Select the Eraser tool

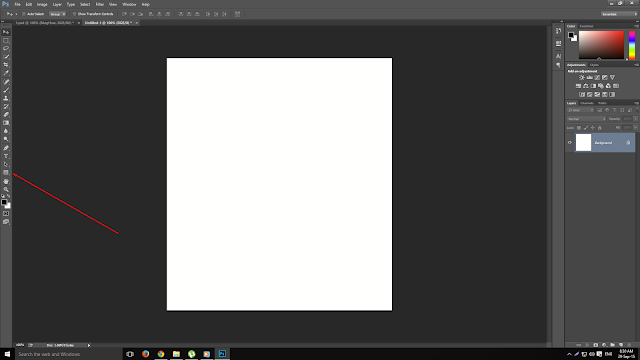point(6,115)
